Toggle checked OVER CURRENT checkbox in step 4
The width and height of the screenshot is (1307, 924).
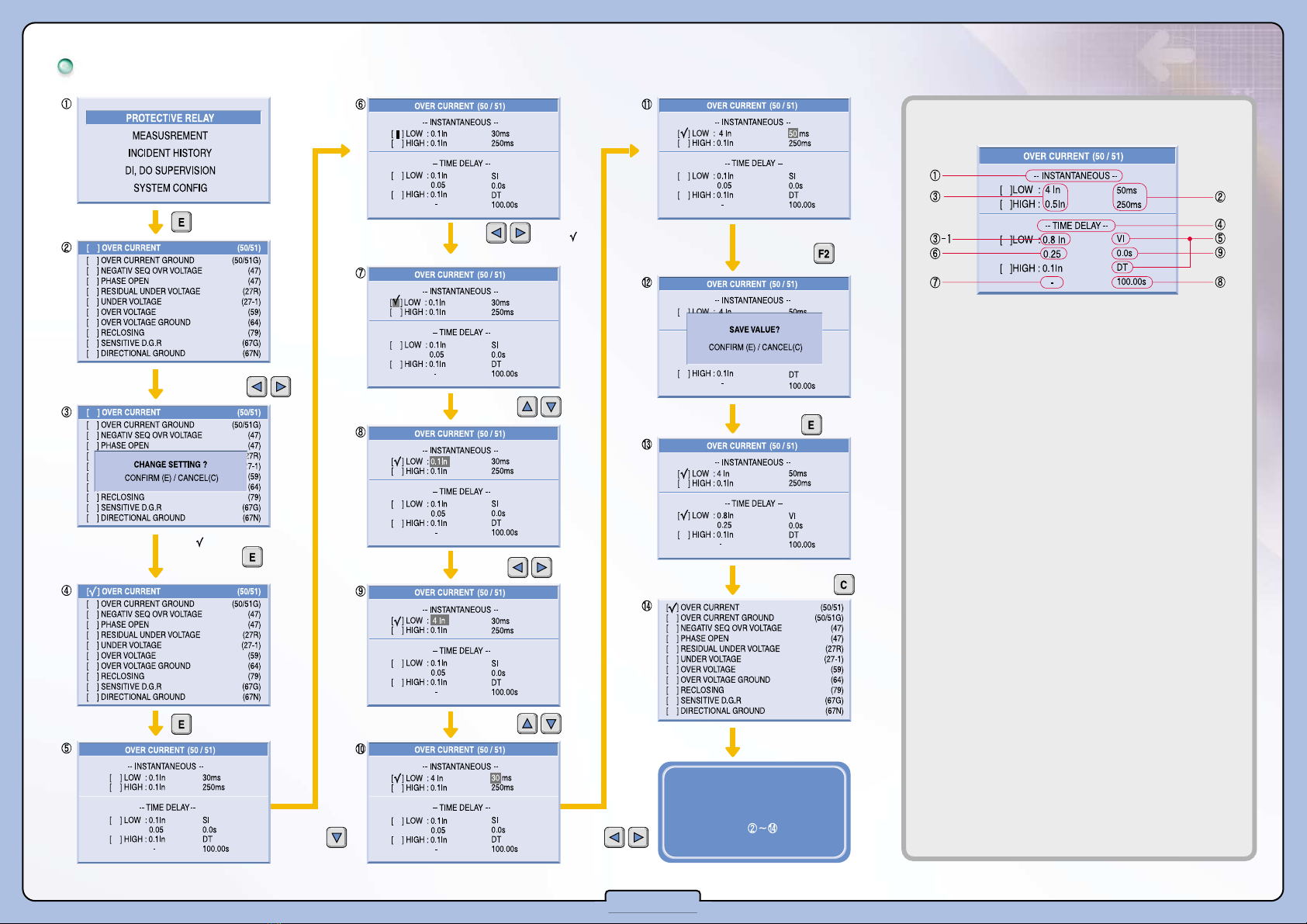click(x=92, y=592)
